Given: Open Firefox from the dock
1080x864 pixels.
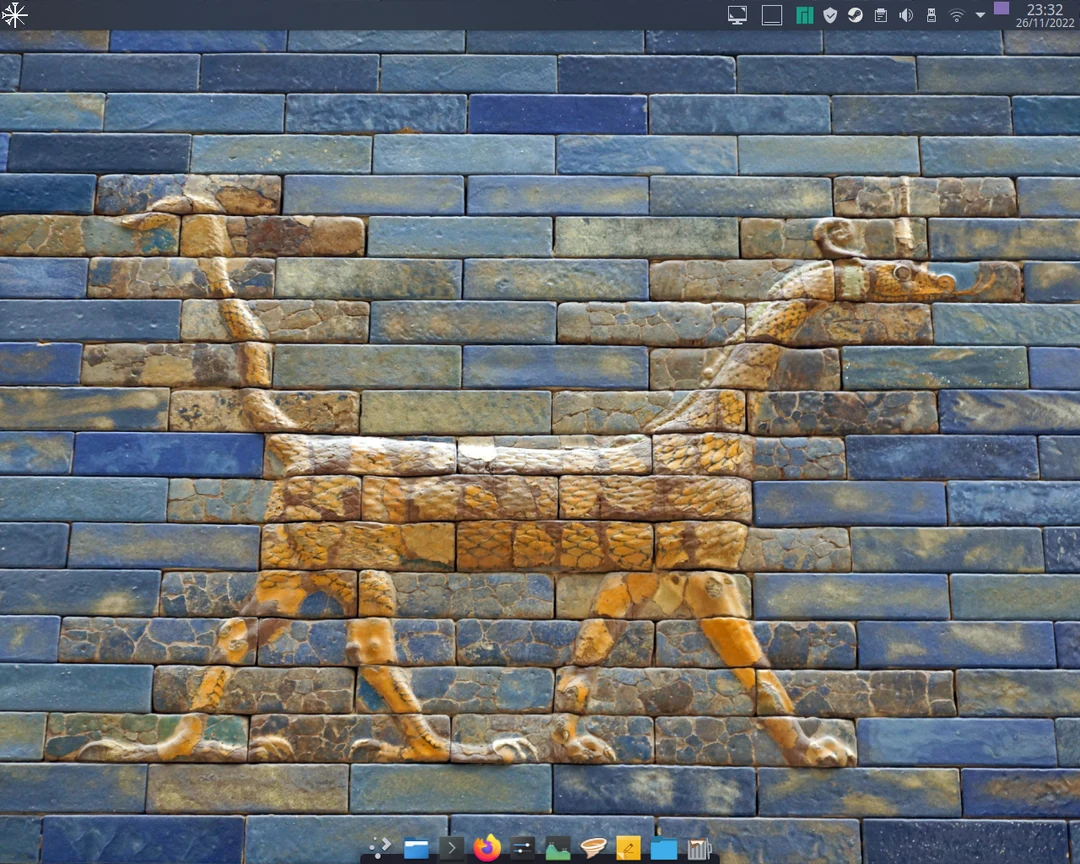Looking at the screenshot, I should [487, 848].
